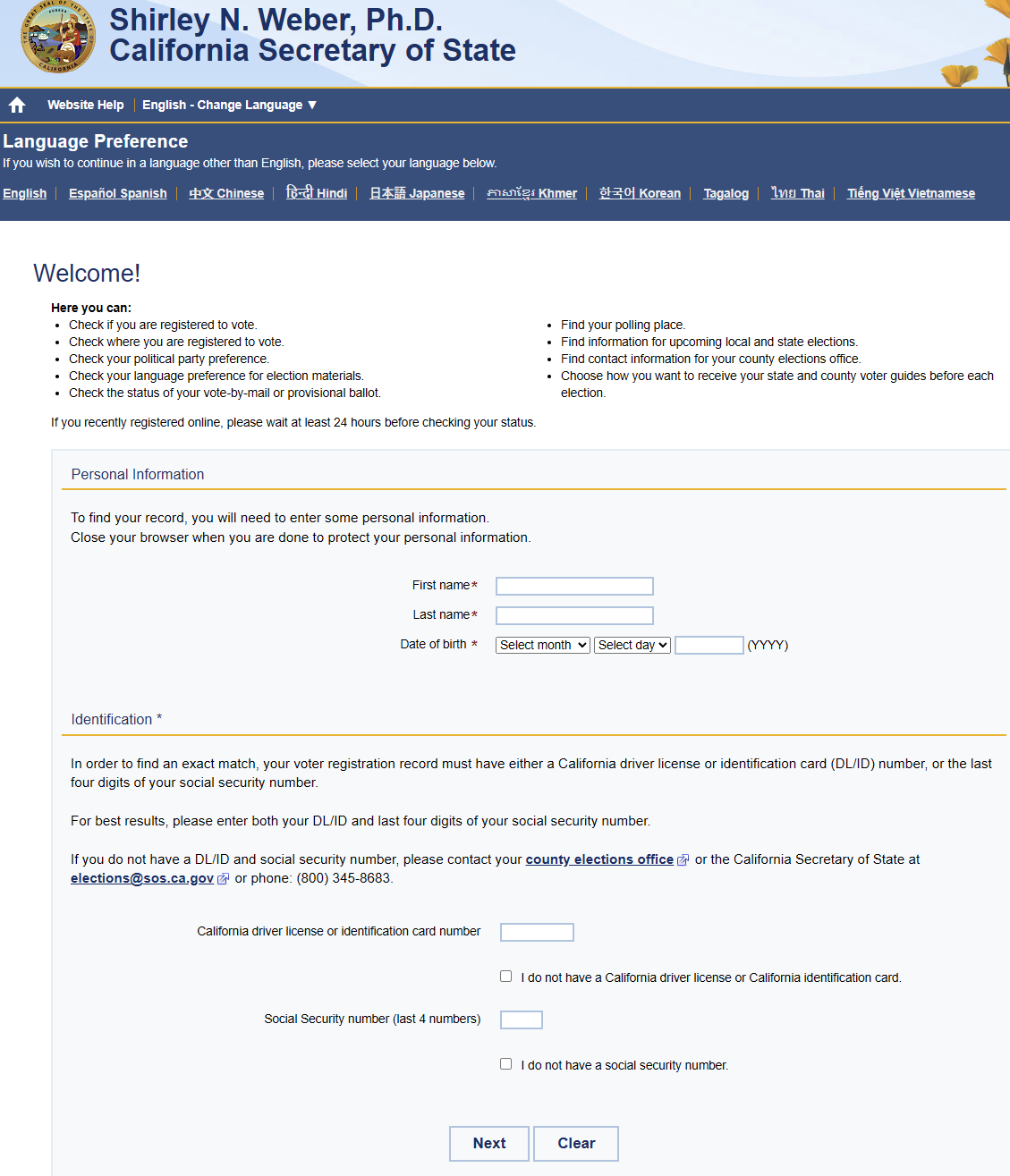Choose 中文 Chinese language

(x=226, y=193)
